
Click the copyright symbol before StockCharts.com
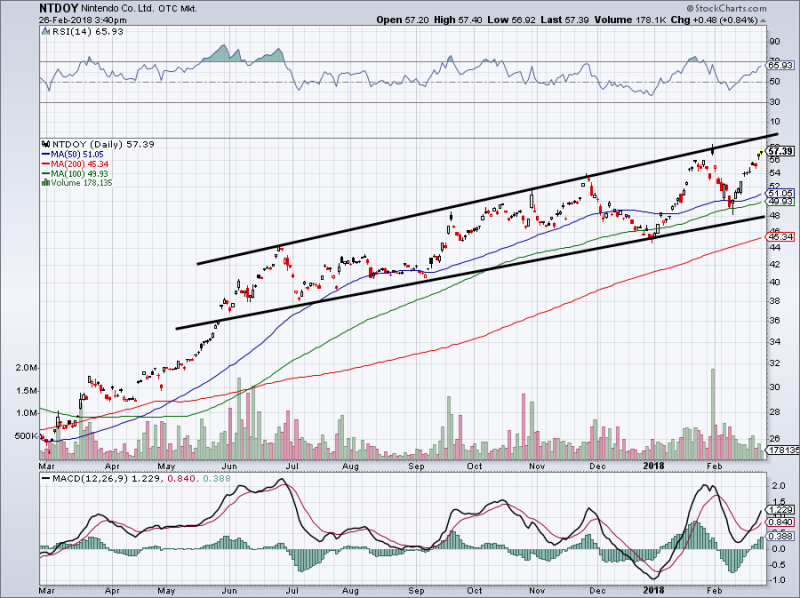[690, 7]
